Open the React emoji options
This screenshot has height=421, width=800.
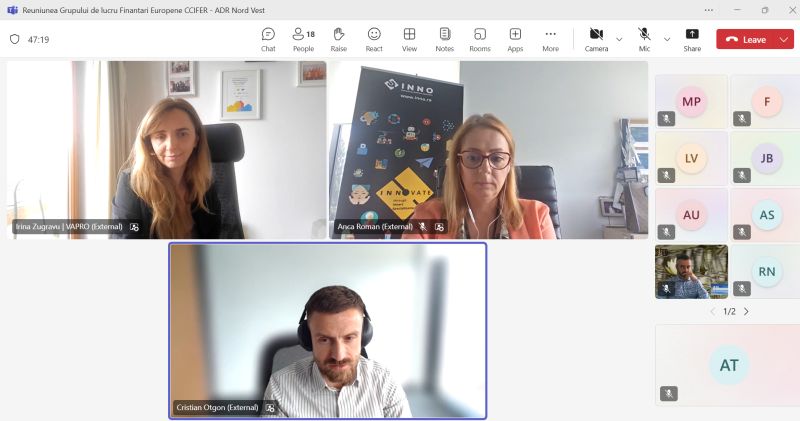[374, 39]
